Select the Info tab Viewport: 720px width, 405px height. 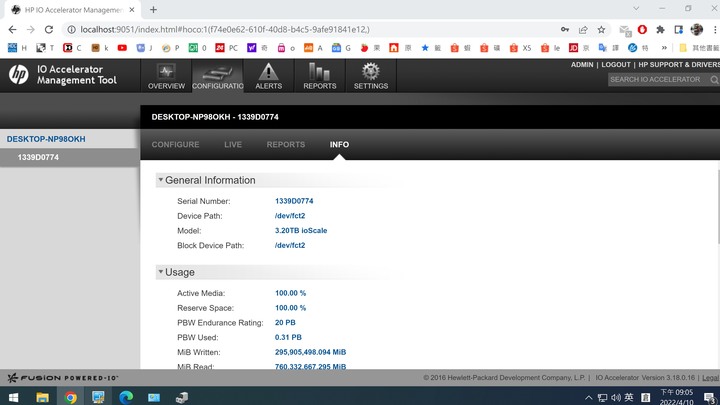(339, 145)
